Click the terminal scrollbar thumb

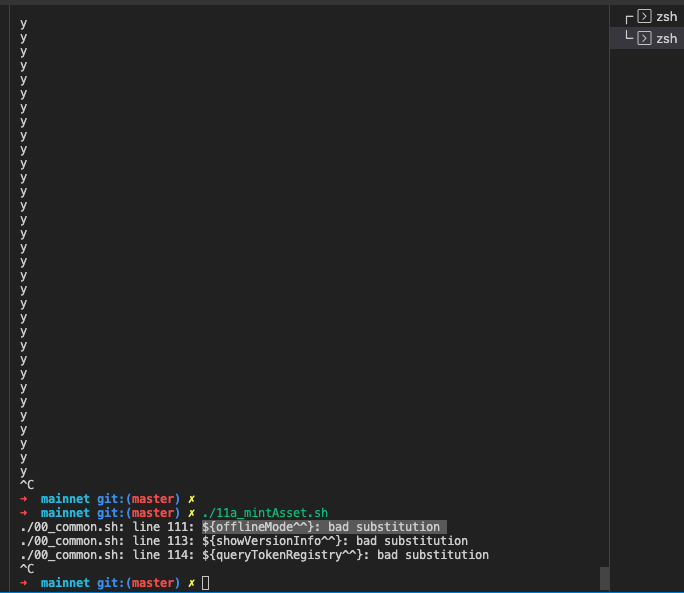[x=604, y=578]
